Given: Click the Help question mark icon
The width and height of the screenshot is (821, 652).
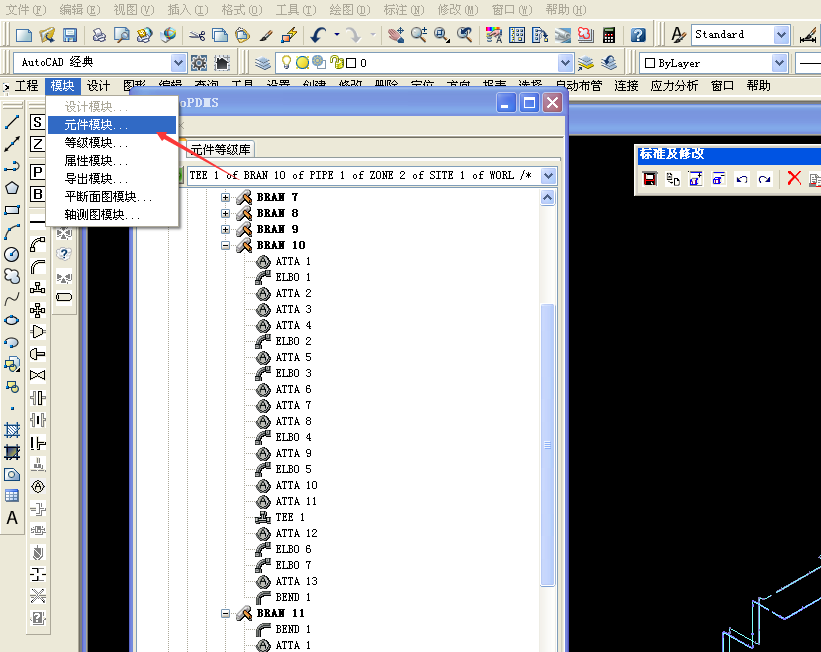Looking at the screenshot, I should click(x=638, y=35).
